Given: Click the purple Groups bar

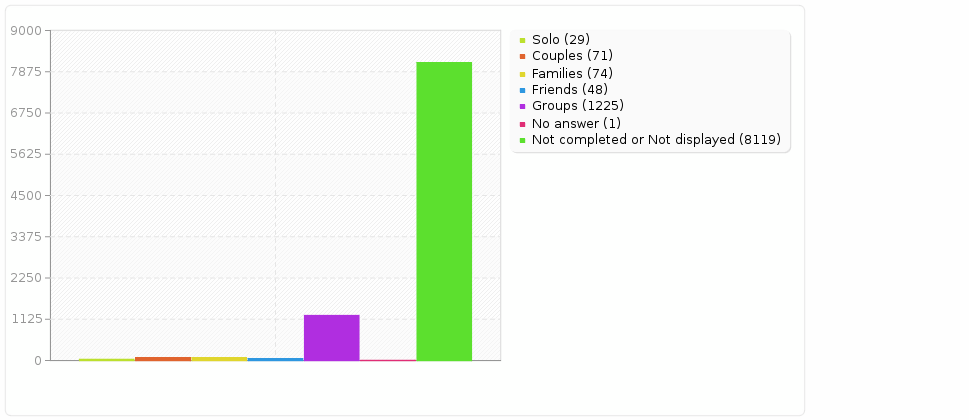Looking at the screenshot, I should coord(331,337).
